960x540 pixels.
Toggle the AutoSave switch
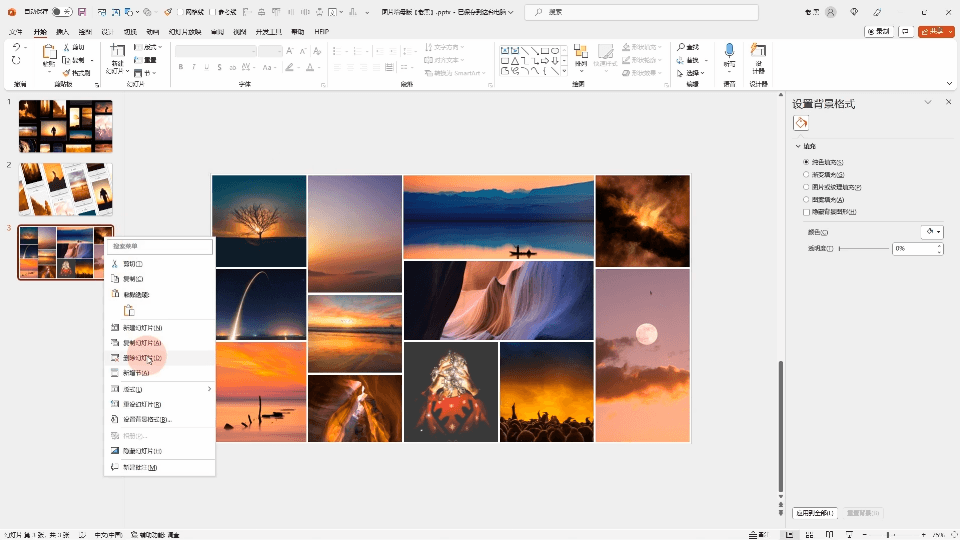click(x=62, y=12)
